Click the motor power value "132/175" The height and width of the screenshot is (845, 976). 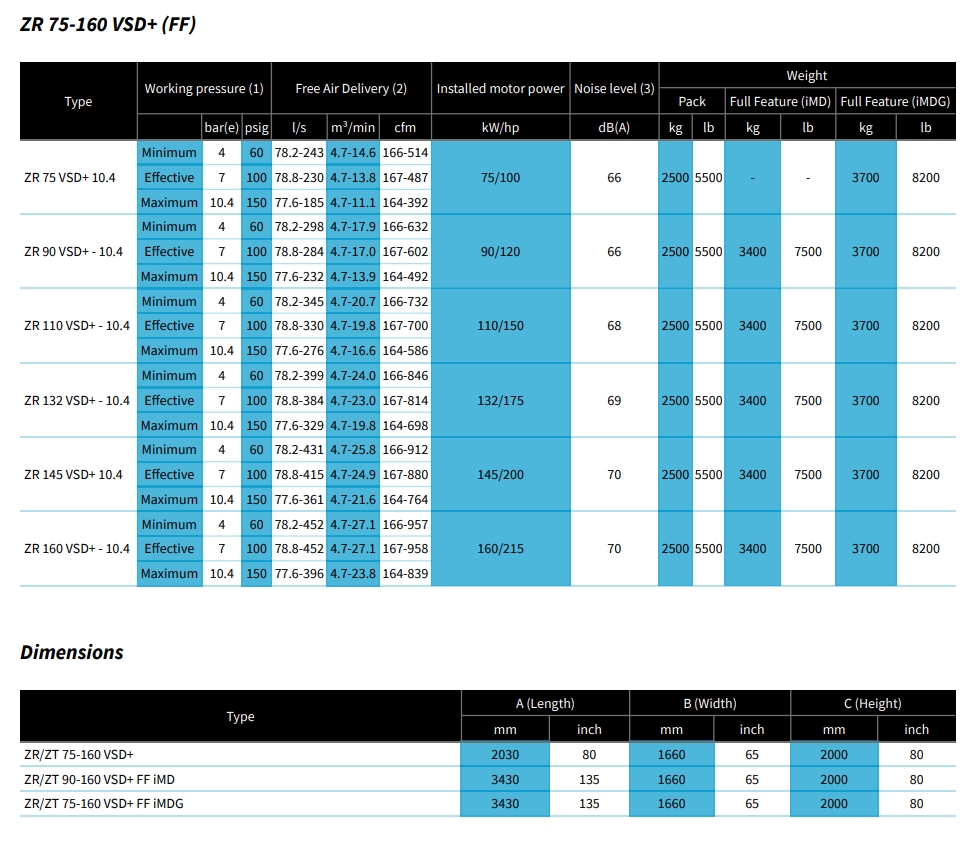coord(500,400)
